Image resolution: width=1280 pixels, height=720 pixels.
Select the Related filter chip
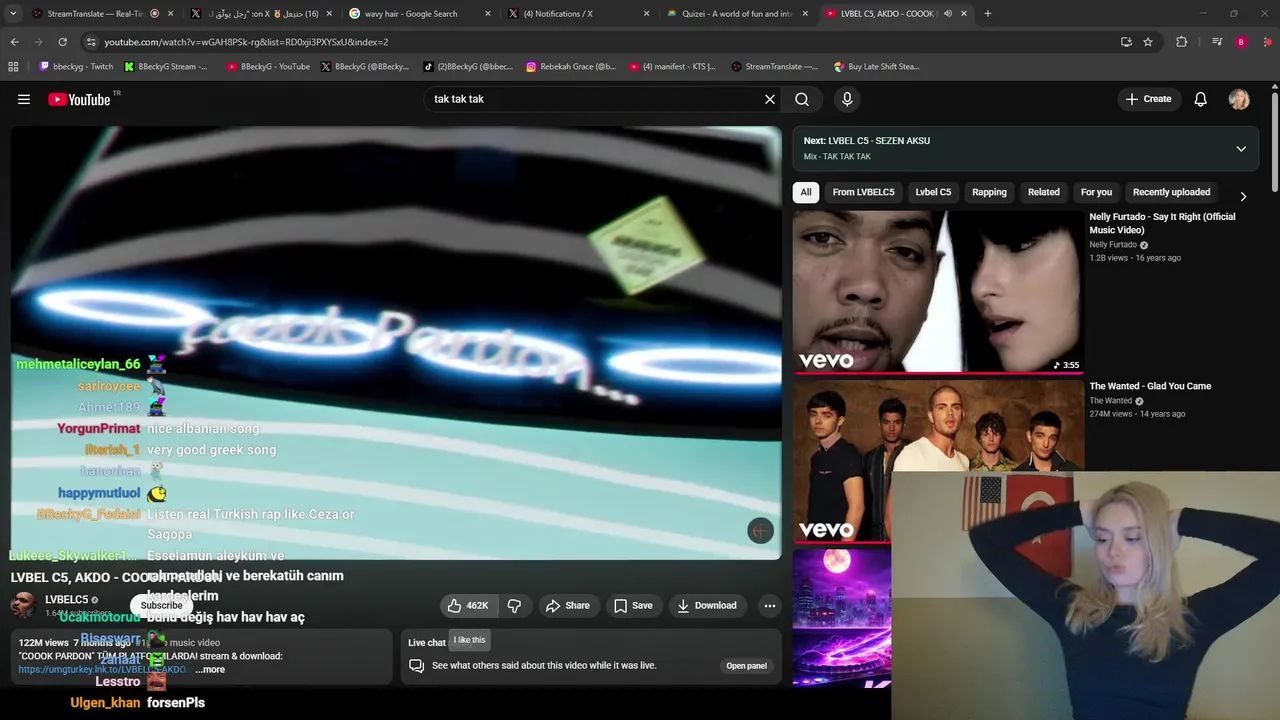pos(1043,192)
